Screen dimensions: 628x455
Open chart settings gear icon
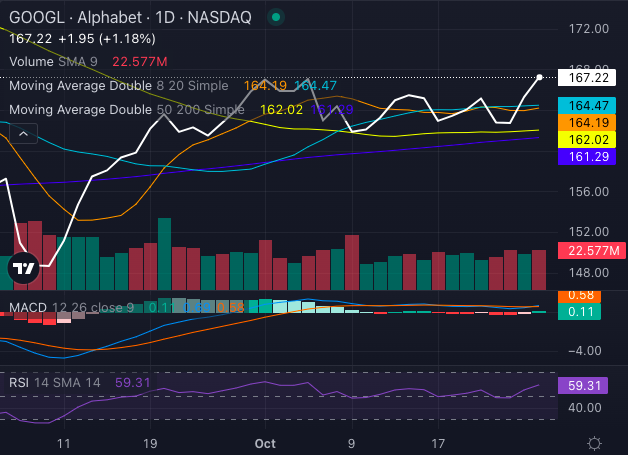594,443
